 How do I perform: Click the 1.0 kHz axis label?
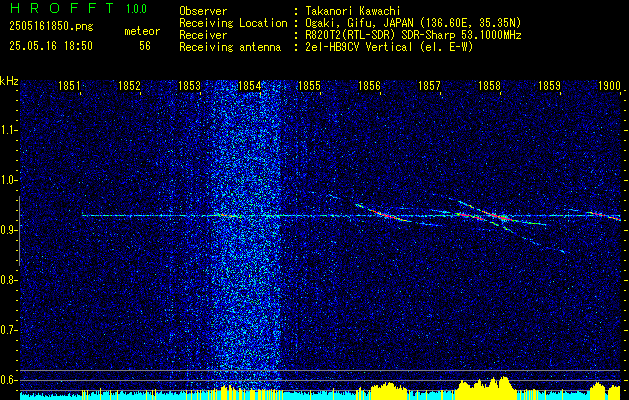8,180
